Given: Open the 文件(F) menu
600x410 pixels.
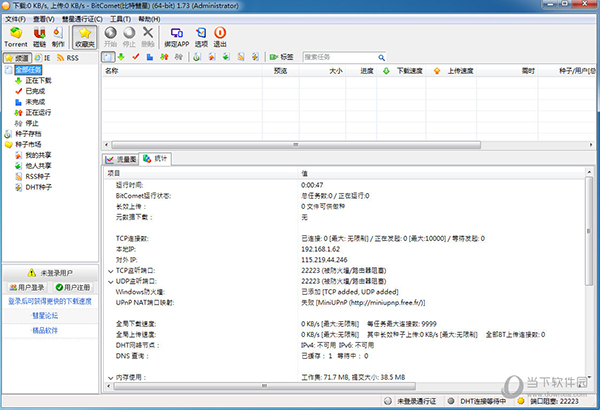Looking at the screenshot, I should pos(15,19).
